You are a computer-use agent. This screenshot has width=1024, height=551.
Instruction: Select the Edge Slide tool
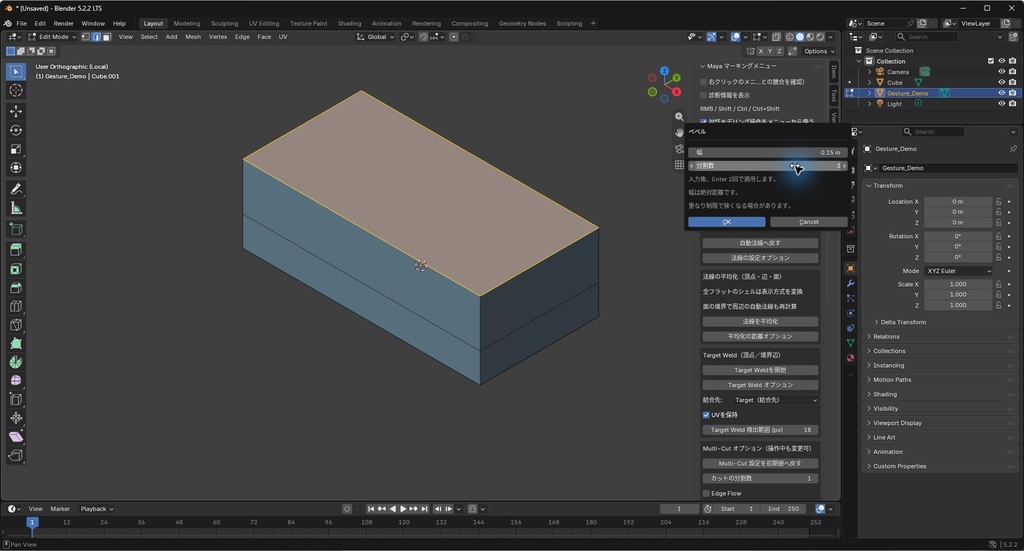tap(16, 400)
